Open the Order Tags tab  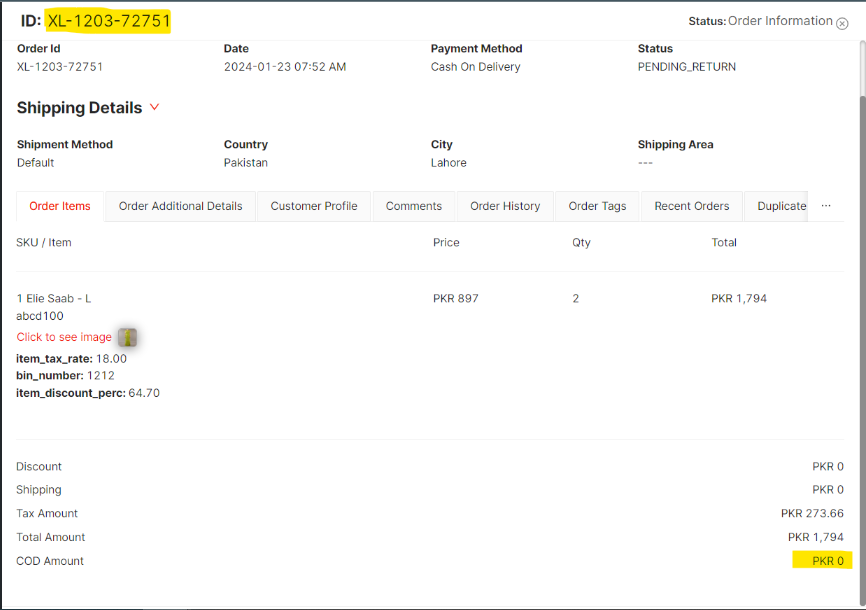[597, 206]
